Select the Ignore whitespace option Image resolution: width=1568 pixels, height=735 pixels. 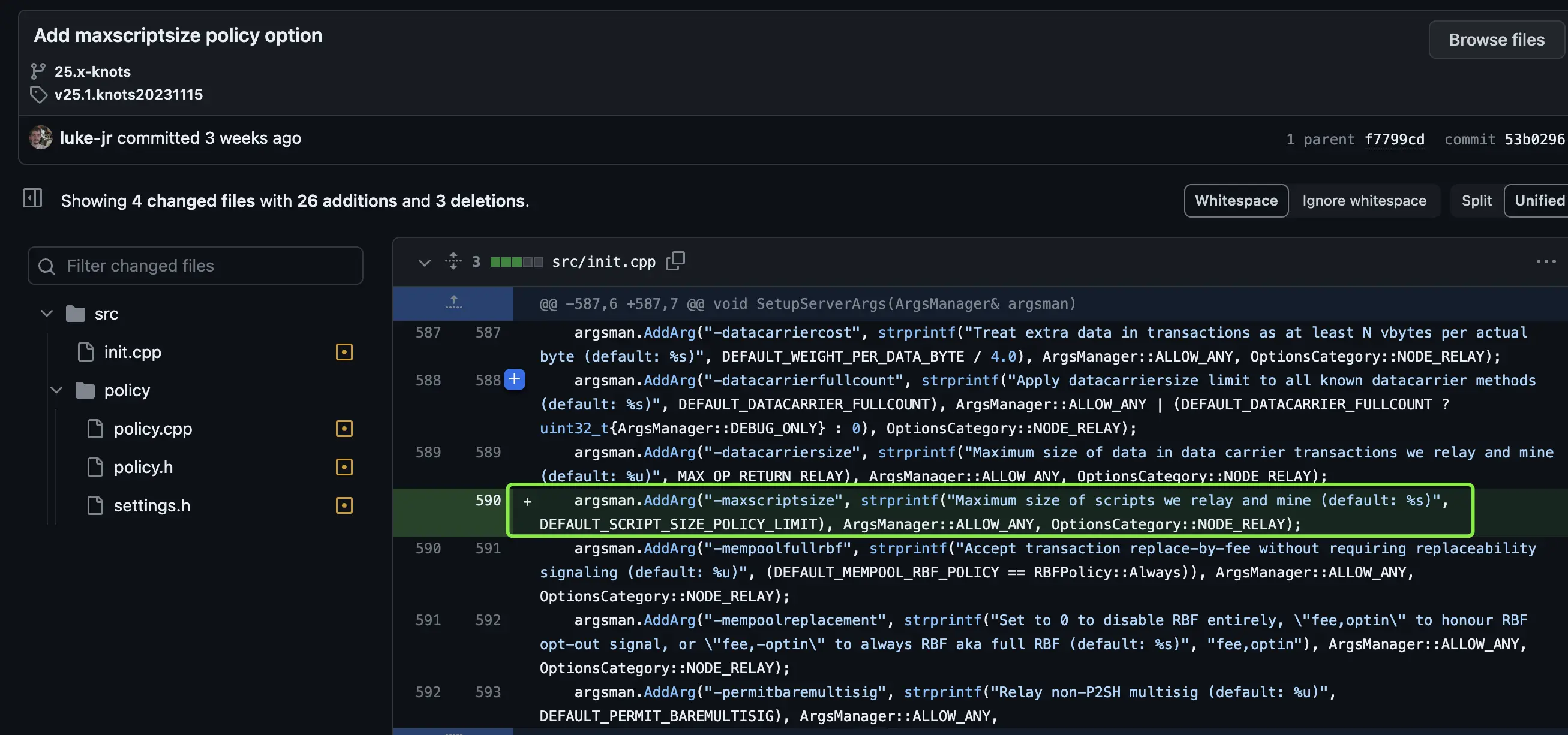(x=1364, y=201)
